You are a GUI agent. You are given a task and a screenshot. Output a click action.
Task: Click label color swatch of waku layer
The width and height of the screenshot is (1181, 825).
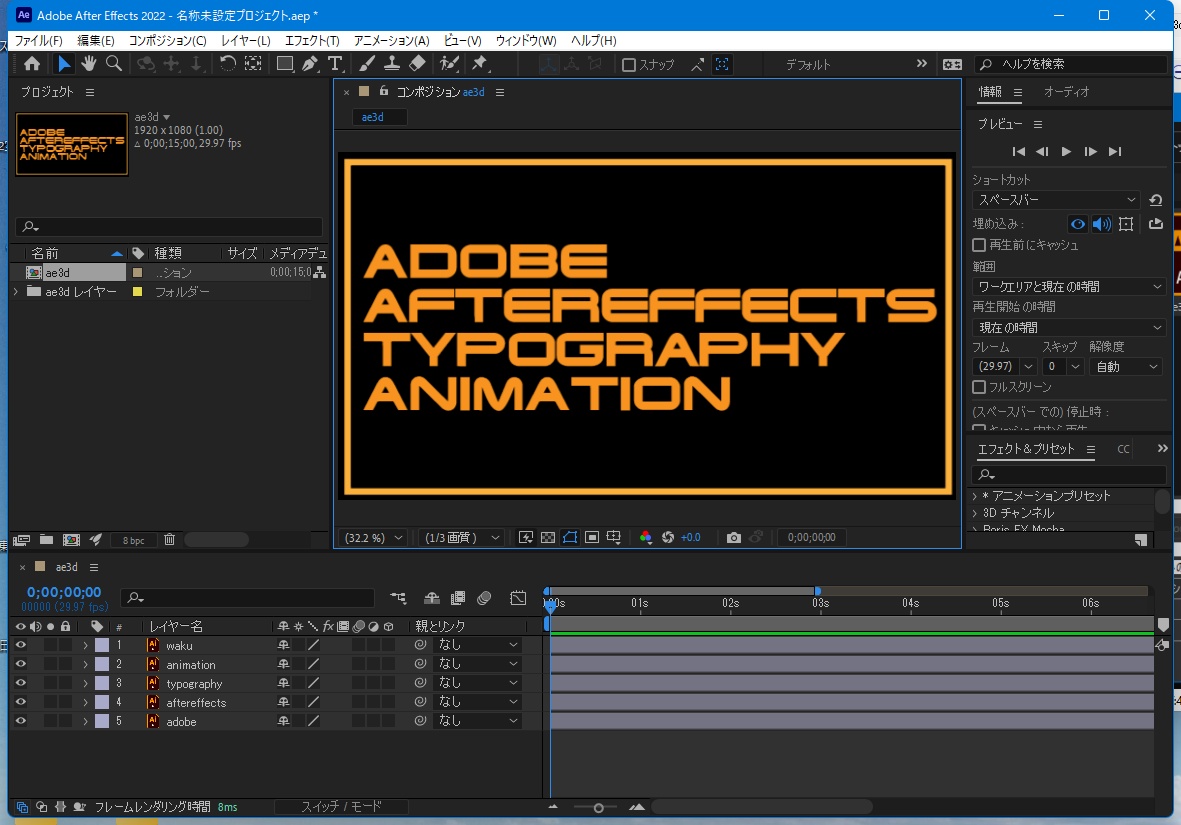tap(102, 646)
